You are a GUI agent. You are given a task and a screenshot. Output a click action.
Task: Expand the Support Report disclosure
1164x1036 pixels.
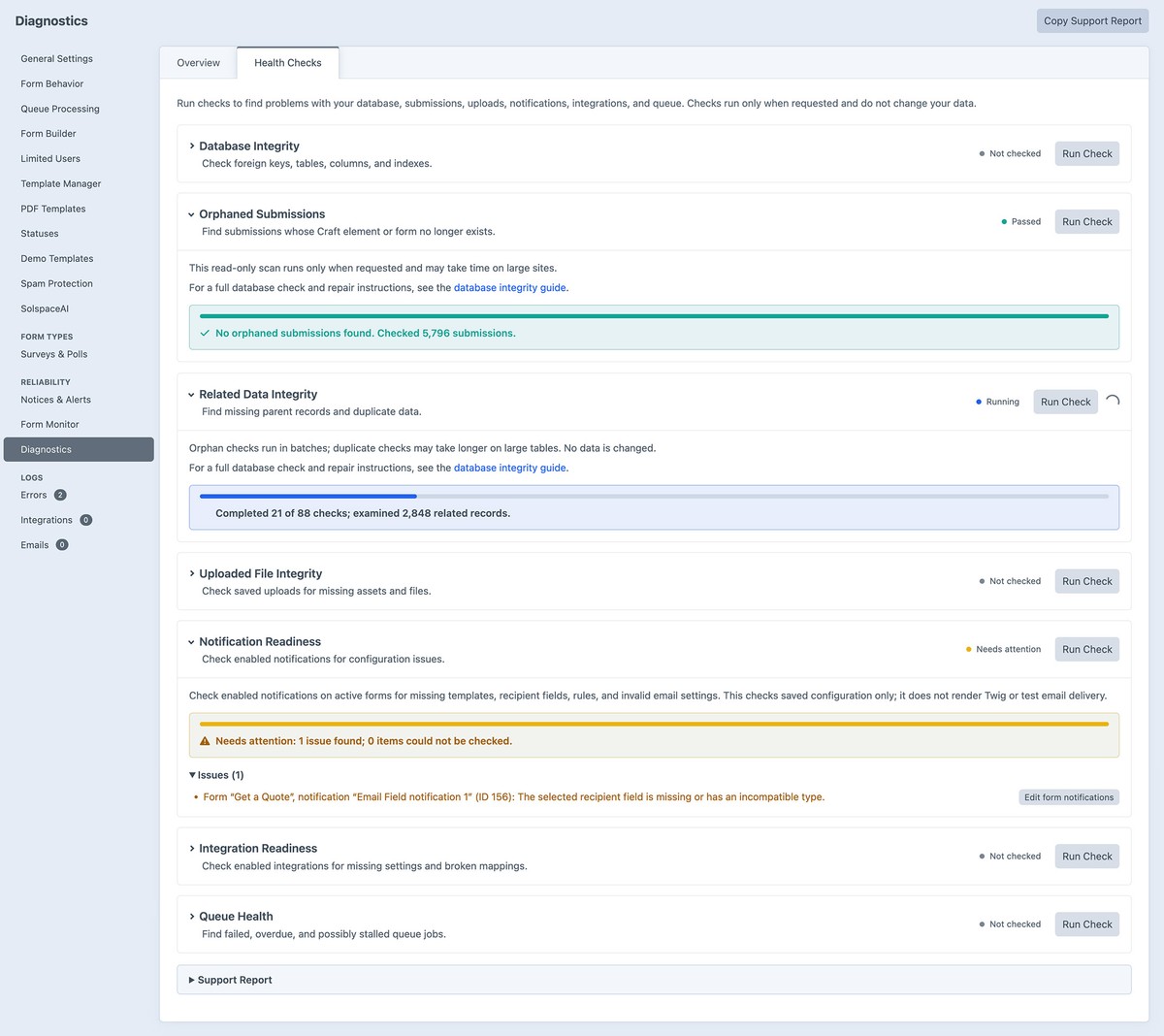pos(230,980)
